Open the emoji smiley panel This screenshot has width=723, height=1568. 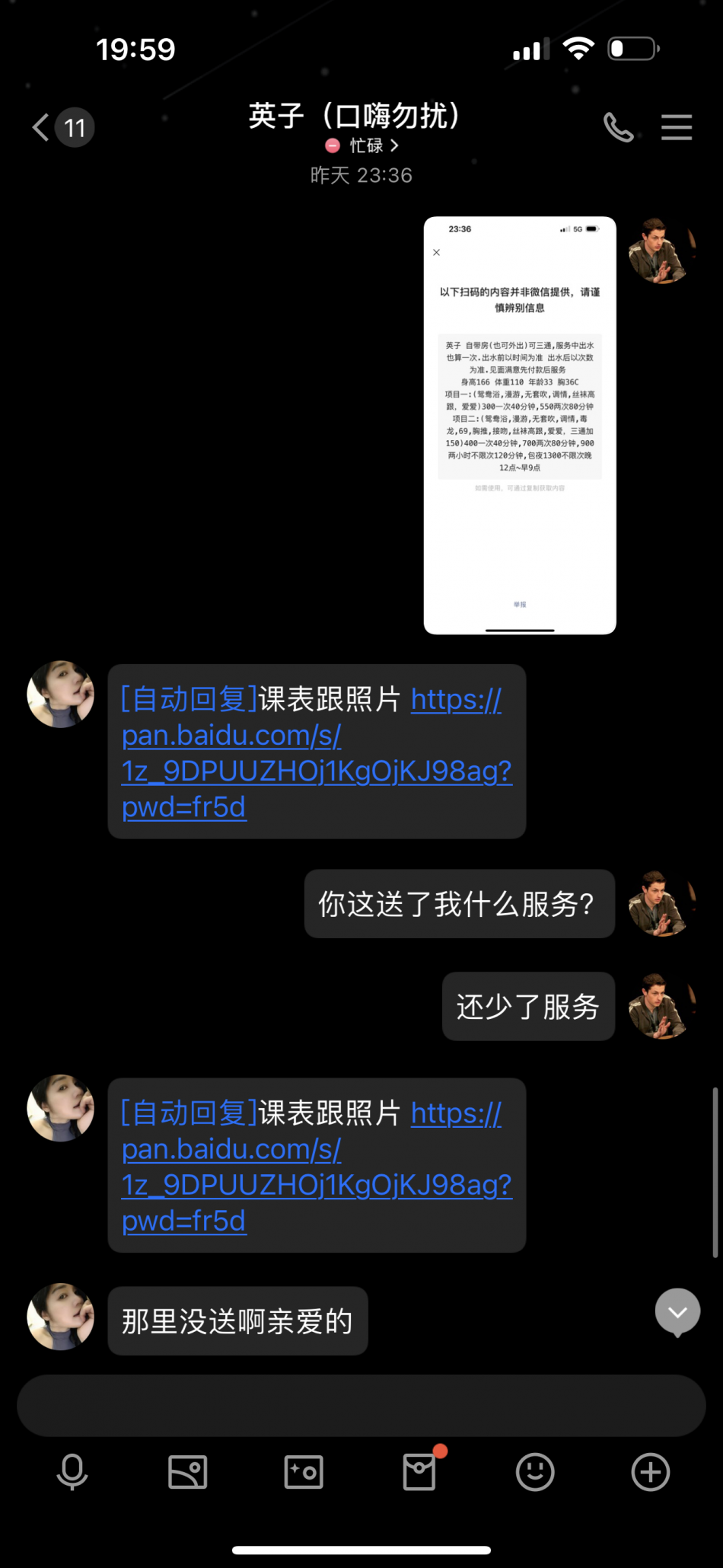tap(535, 1471)
